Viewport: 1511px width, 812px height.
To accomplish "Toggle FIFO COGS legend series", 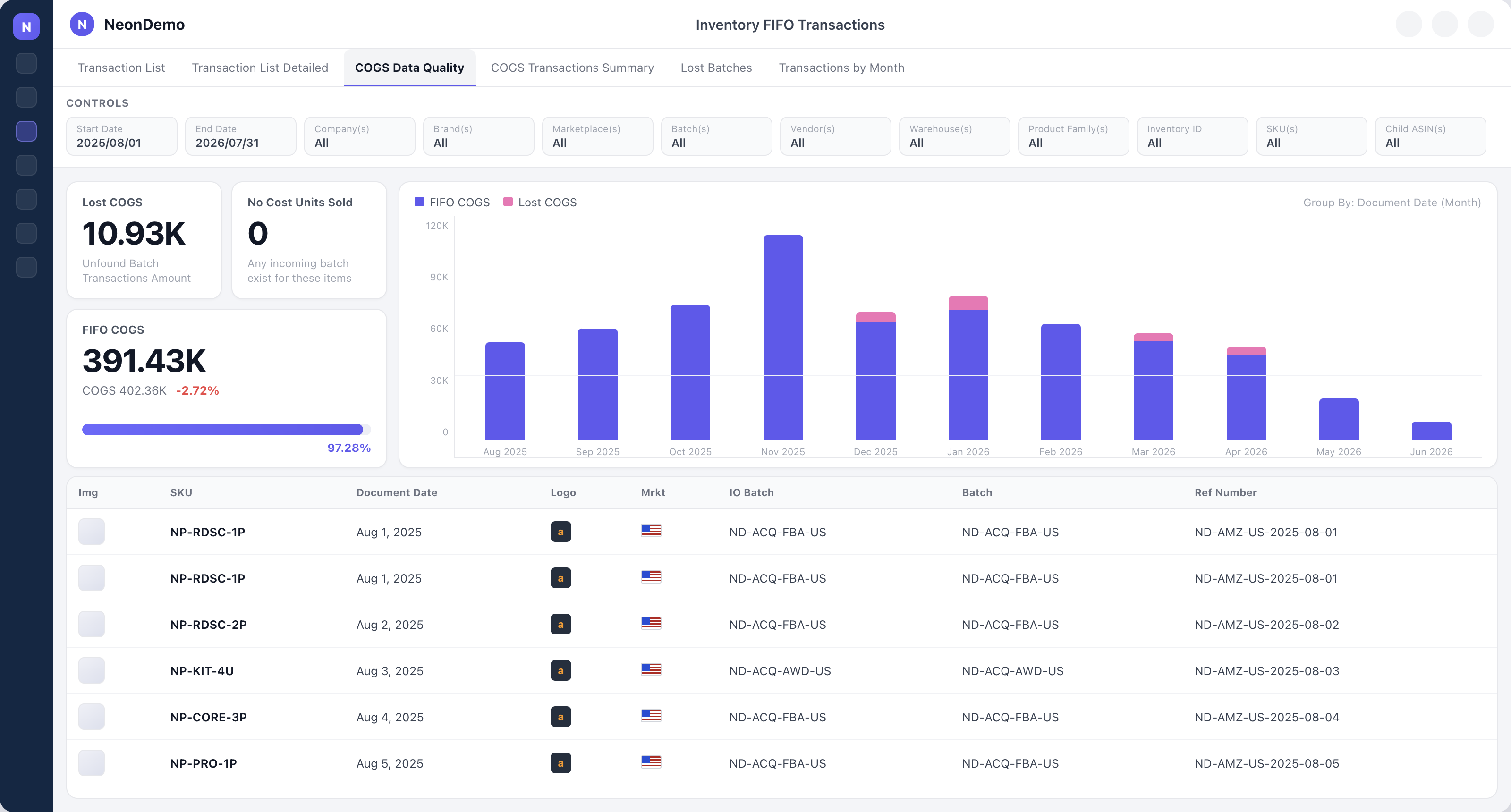I will 452,202.
